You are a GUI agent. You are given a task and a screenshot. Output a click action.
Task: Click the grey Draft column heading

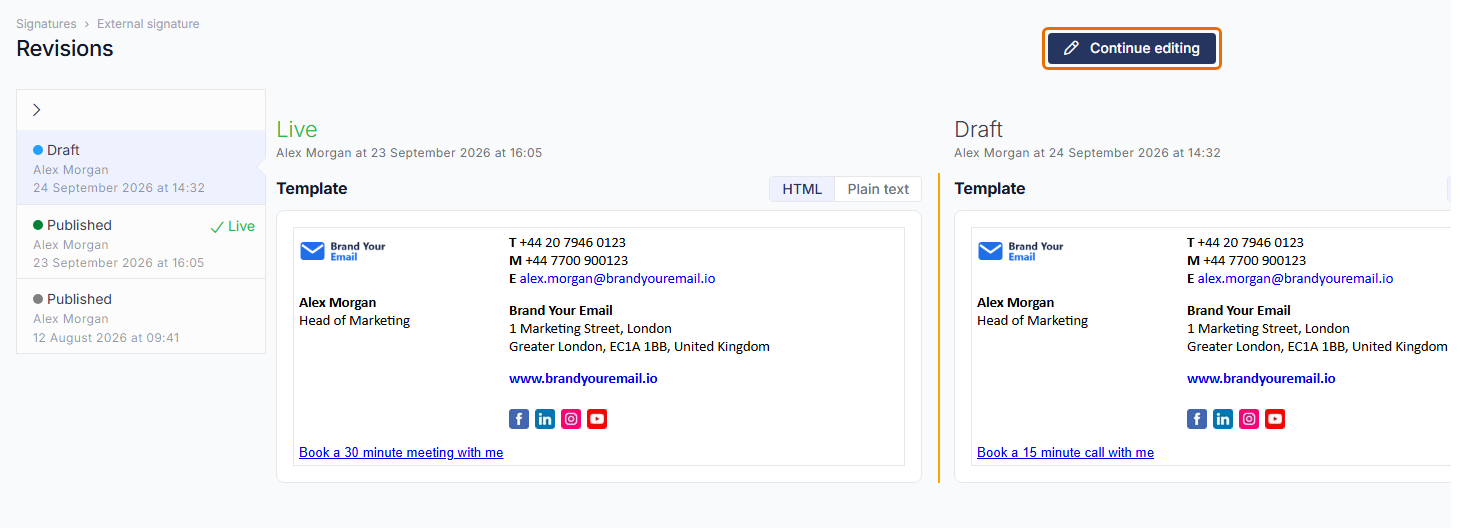pyautogui.click(x=978, y=130)
